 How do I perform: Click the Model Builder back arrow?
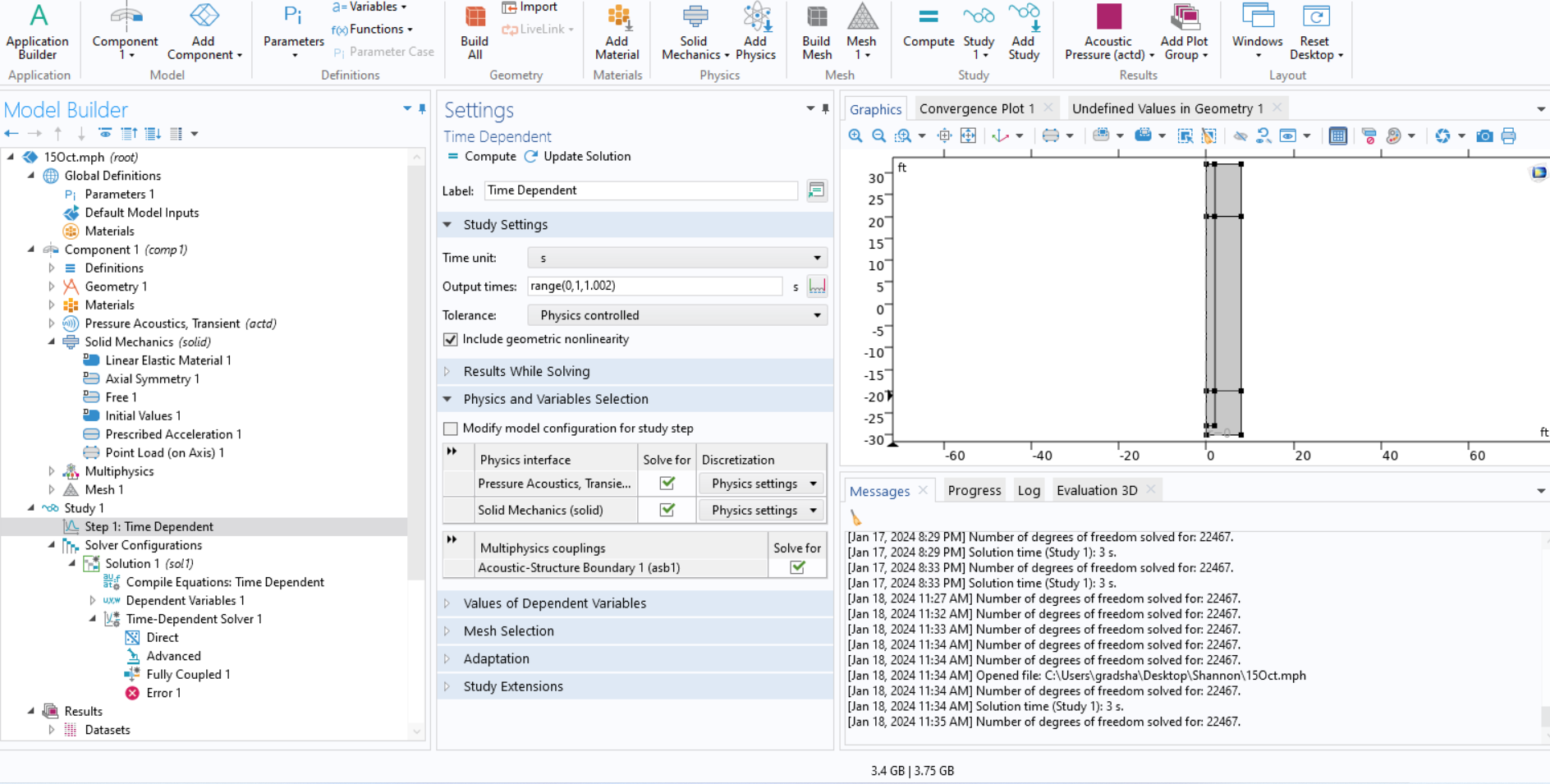11,133
